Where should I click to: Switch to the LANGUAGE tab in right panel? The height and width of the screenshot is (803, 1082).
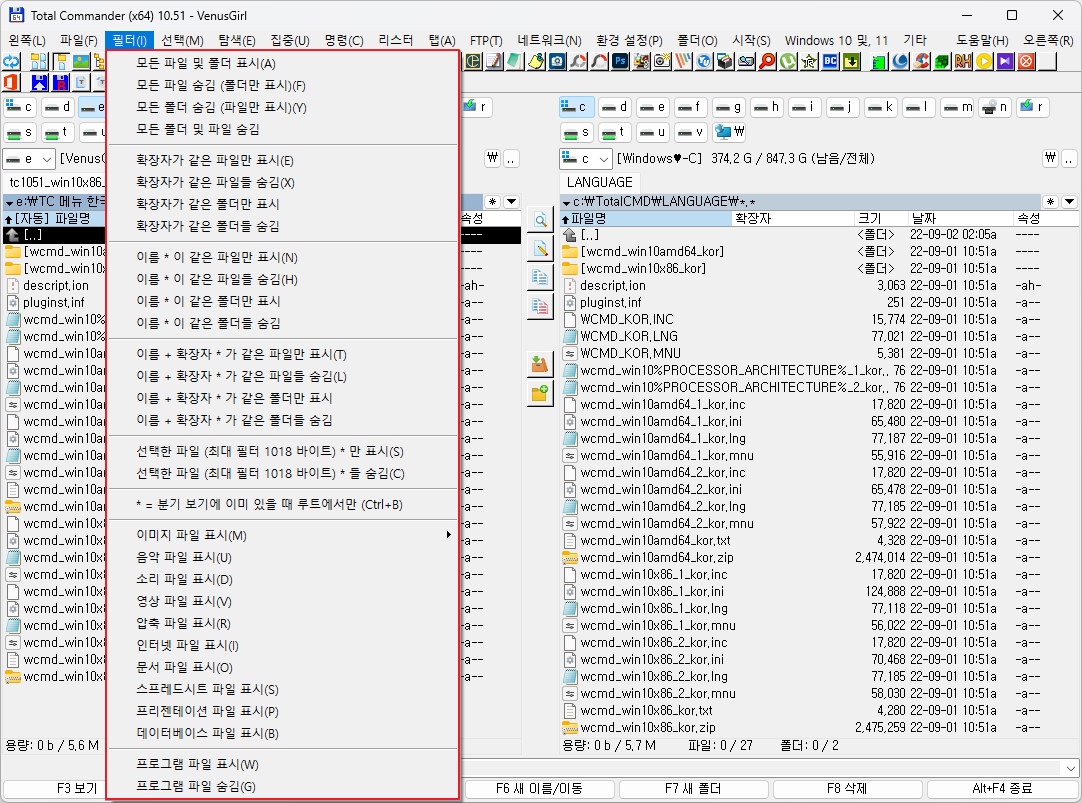599,182
